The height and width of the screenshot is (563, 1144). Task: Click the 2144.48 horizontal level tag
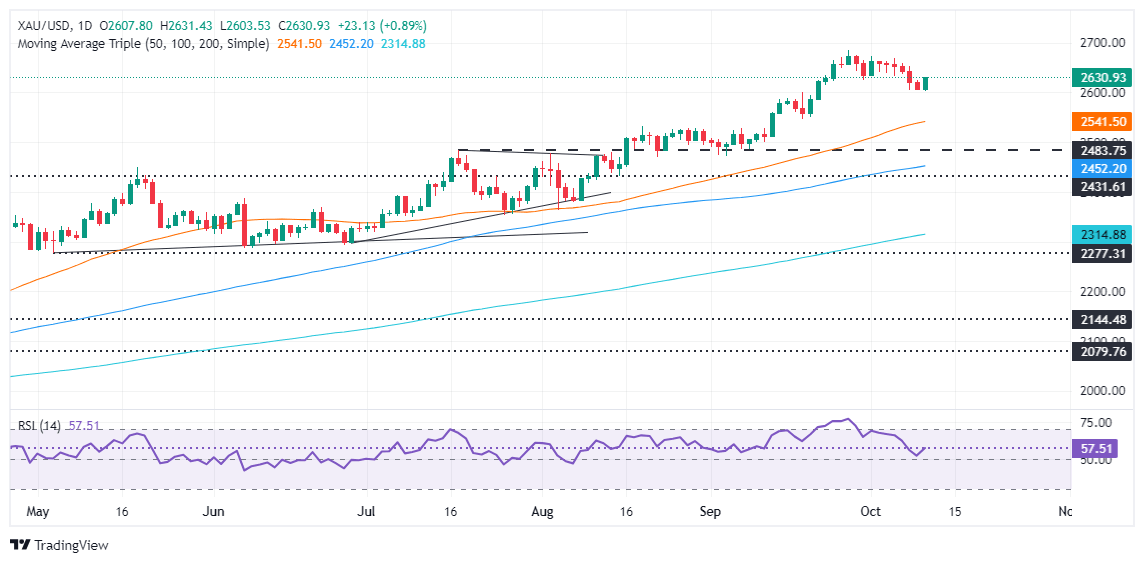[1103, 319]
